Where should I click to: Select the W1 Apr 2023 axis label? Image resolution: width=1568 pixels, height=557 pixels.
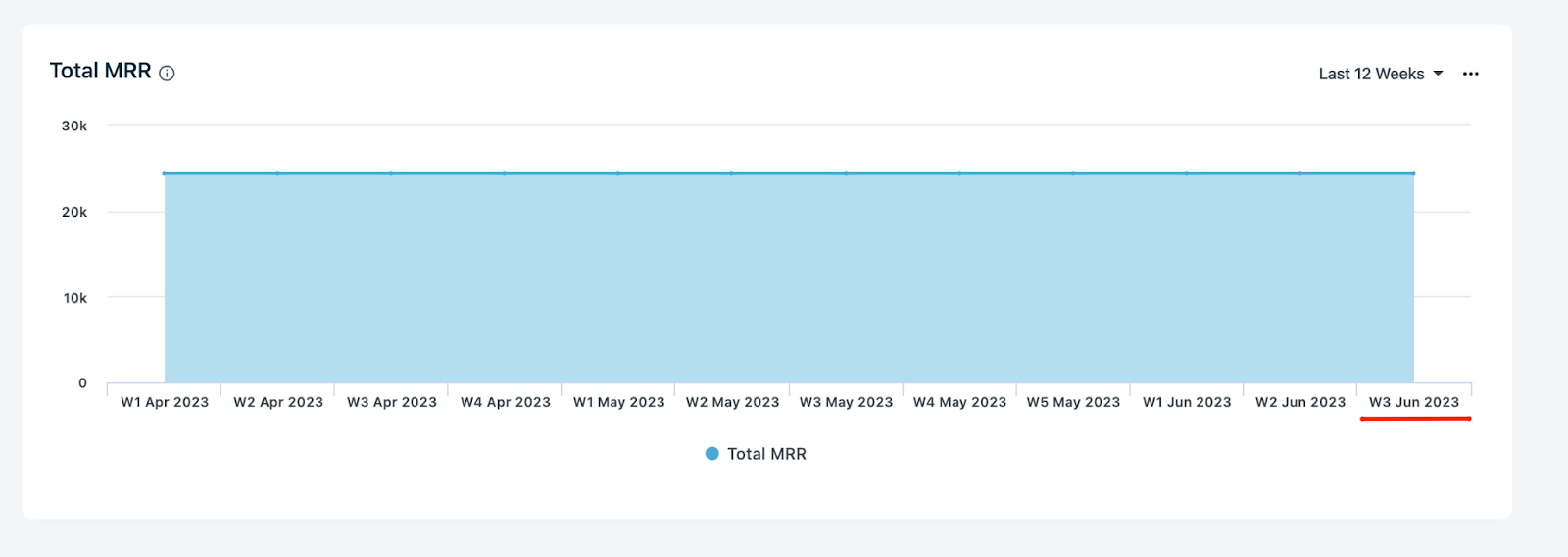[x=165, y=402]
